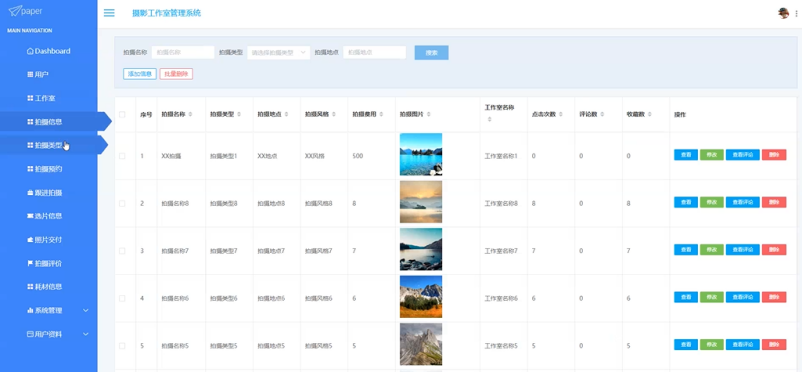Screen dimensions: 803x372
Task: Click the icon beside 跟进拍摄
Action: (30, 193)
